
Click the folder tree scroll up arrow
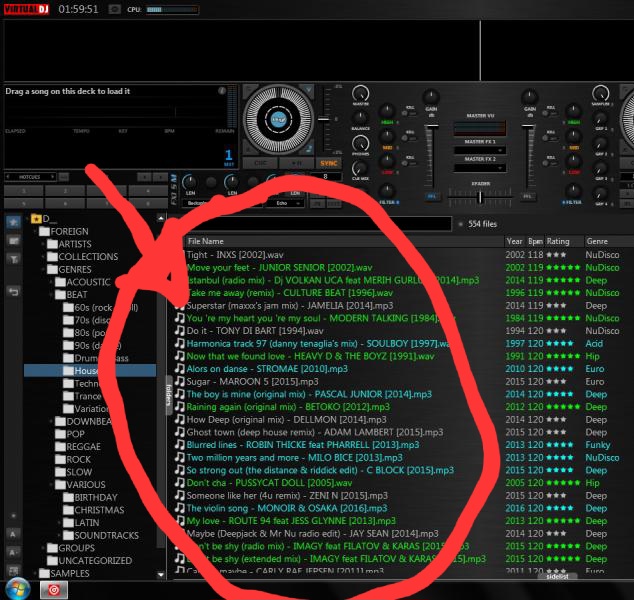point(161,218)
